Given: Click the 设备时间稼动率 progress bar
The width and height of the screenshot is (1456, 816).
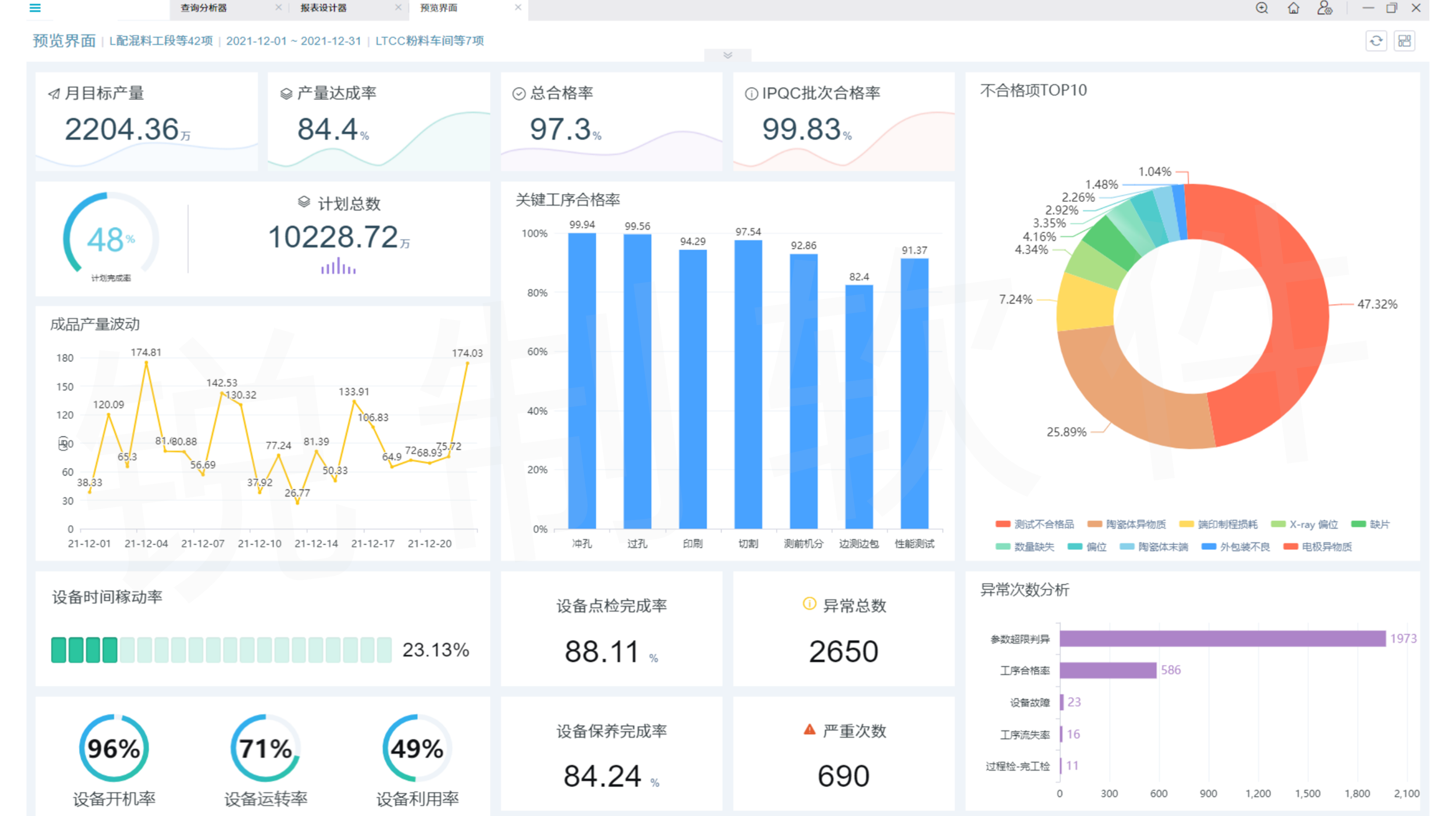Looking at the screenshot, I should 221,650.
